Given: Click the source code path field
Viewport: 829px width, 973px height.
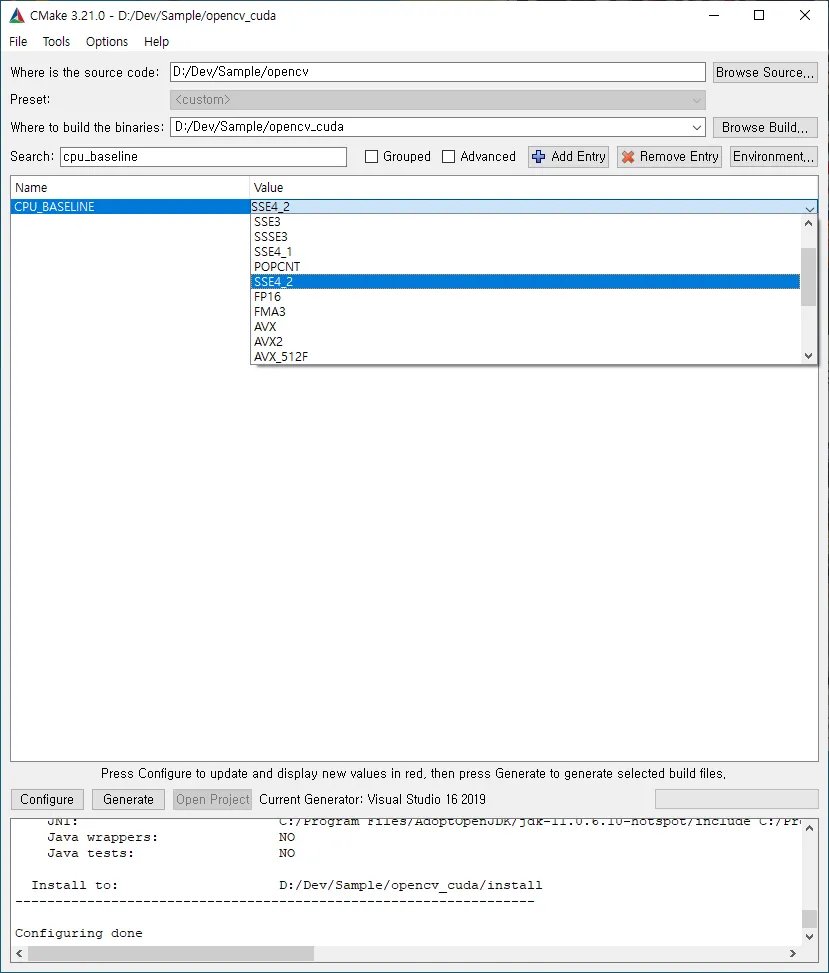Looking at the screenshot, I should tap(437, 72).
